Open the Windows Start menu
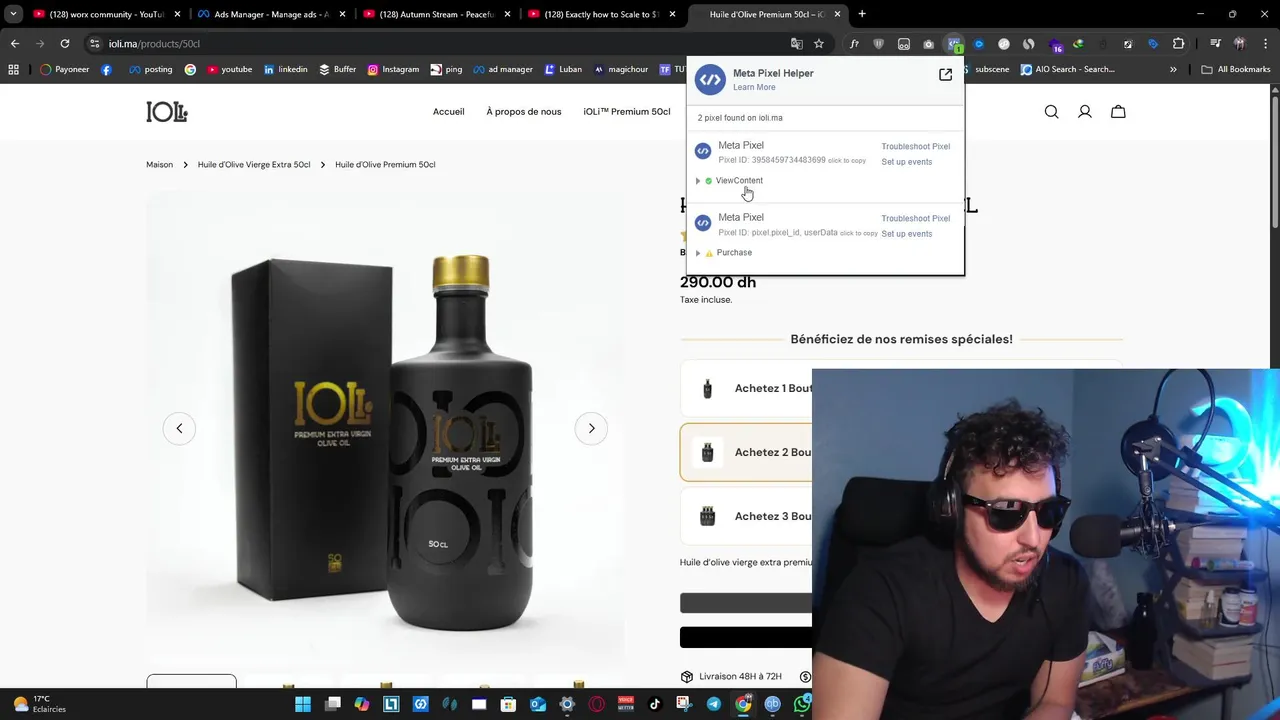 click(303, 704)
